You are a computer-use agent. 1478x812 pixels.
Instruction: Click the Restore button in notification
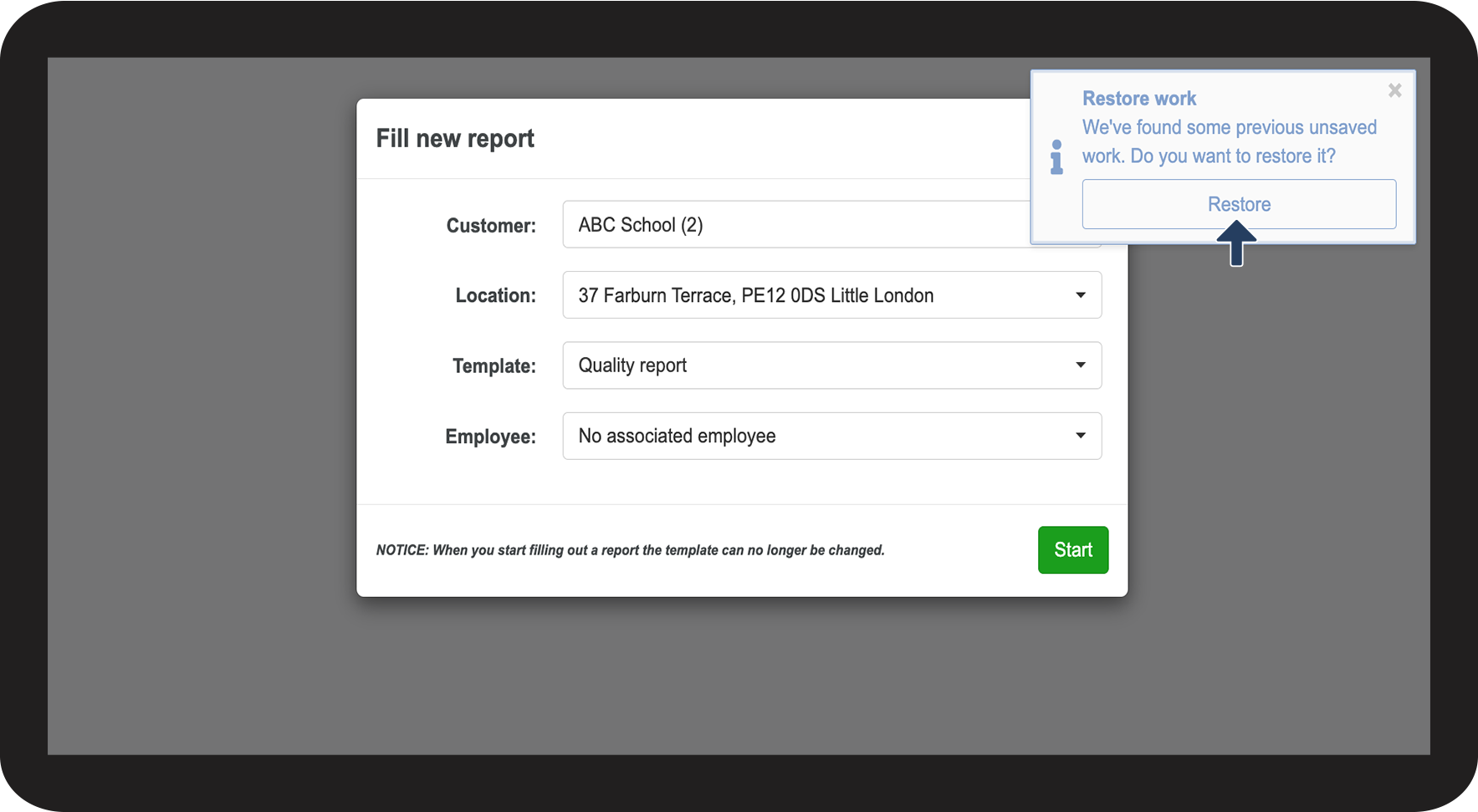pos(1238,204)
